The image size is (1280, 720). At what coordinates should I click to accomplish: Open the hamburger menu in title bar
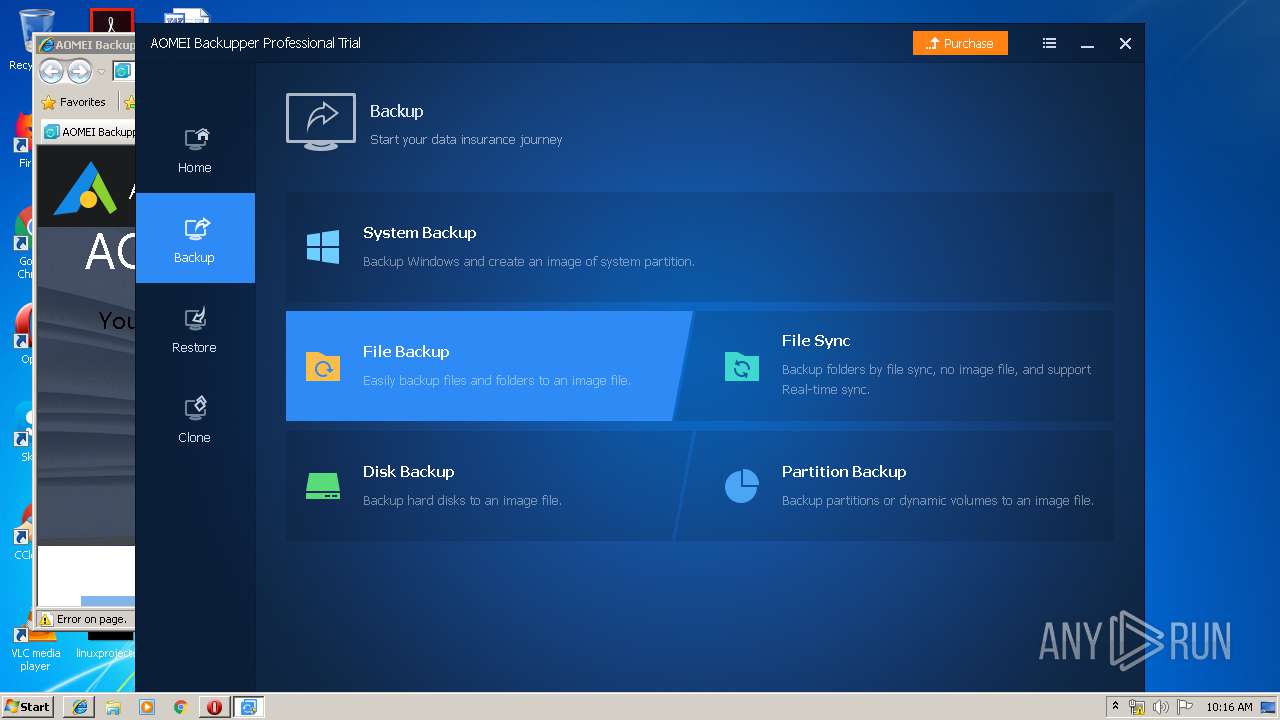click(x=1049, y=43)
